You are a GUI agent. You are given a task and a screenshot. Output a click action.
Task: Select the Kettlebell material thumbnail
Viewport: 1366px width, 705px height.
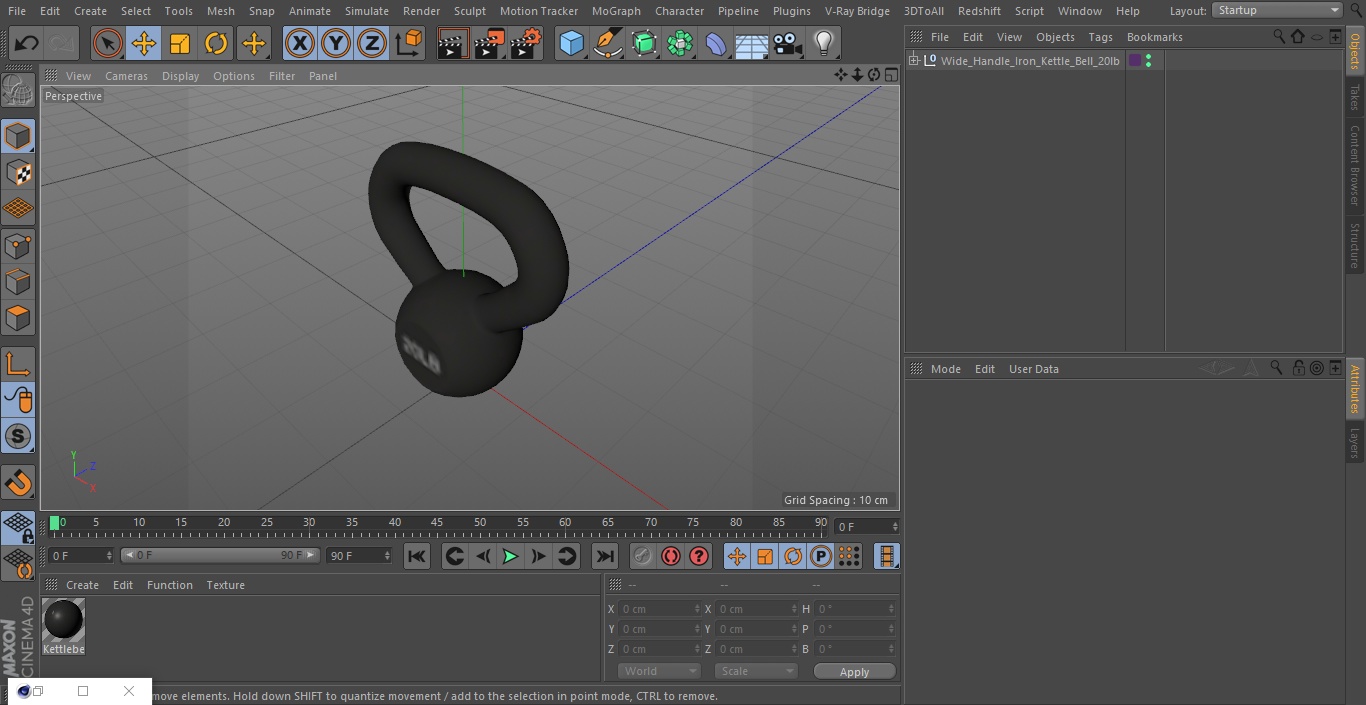click(64, 620)
